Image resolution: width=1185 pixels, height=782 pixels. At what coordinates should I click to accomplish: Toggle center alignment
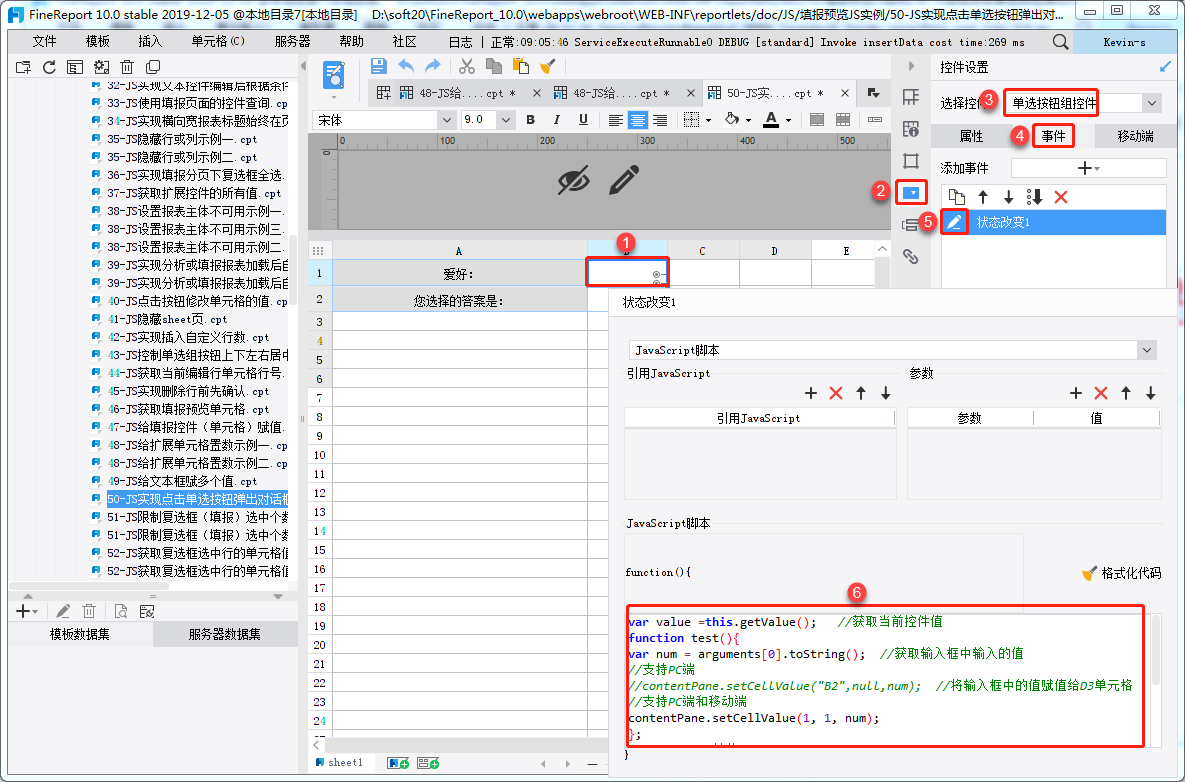[x=638, y=120]
